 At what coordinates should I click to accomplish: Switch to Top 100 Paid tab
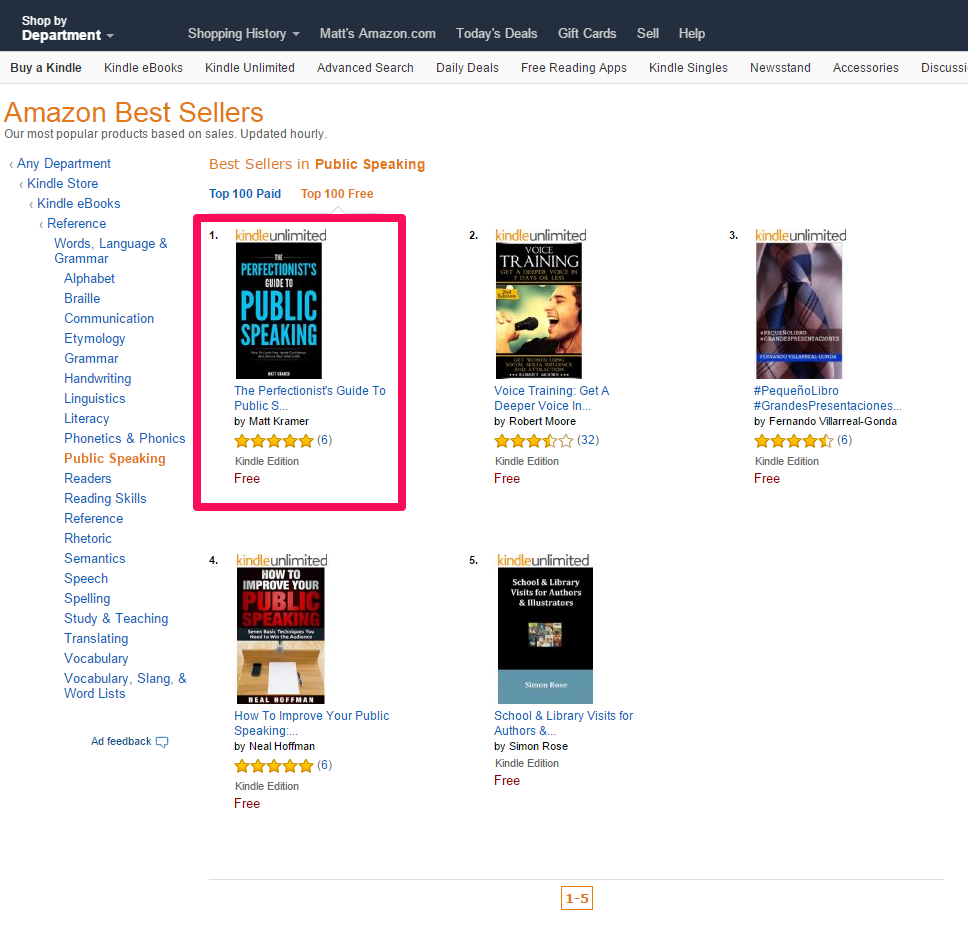tap(244, 194)
